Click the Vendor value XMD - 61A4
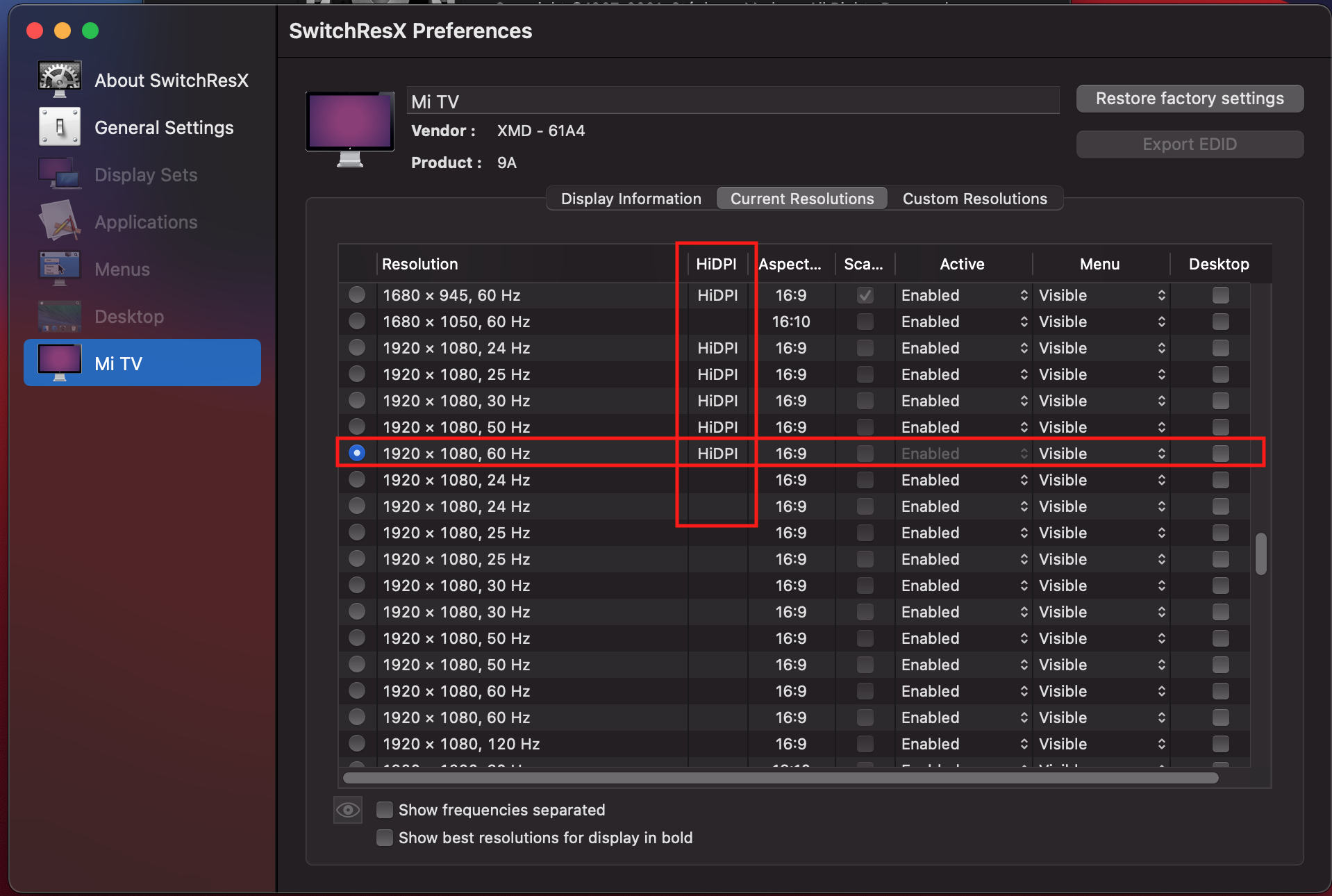The height and width of the screenshot is (896, 1332). click(541, 131)
